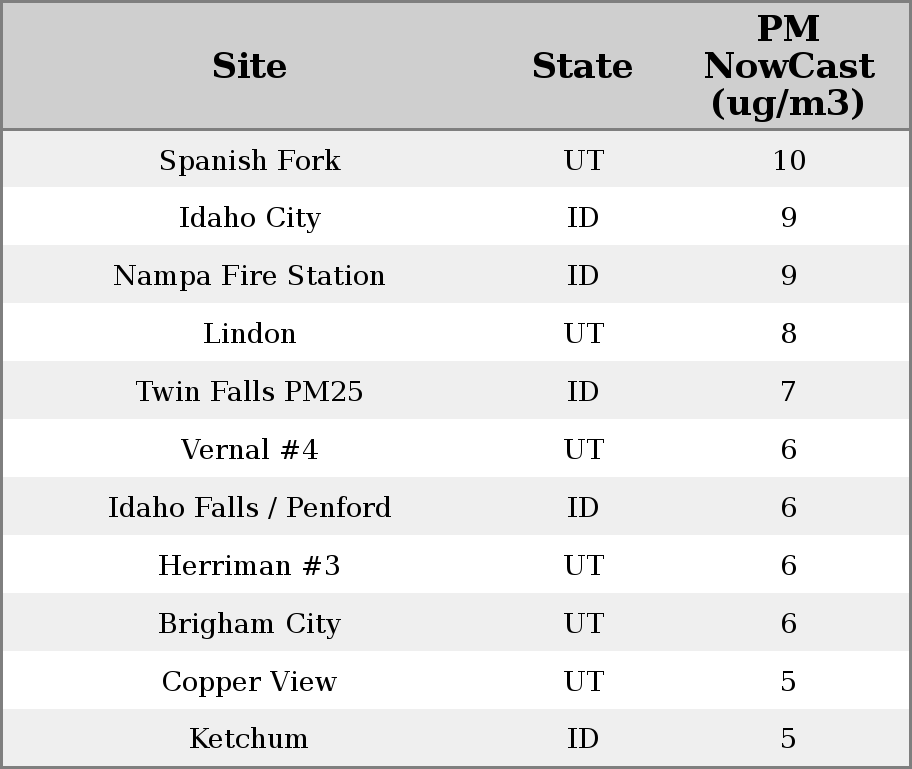Select the Spanish Fork site cell
Viewport: 912px width, 769px height.
[249, 161]
